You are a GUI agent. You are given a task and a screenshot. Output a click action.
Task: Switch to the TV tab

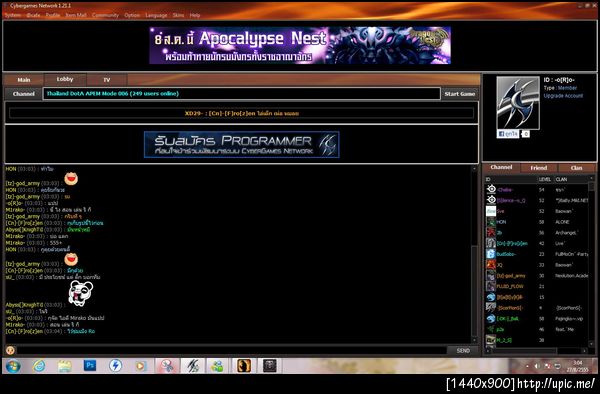pyautogui.click(x=107, y=80)
